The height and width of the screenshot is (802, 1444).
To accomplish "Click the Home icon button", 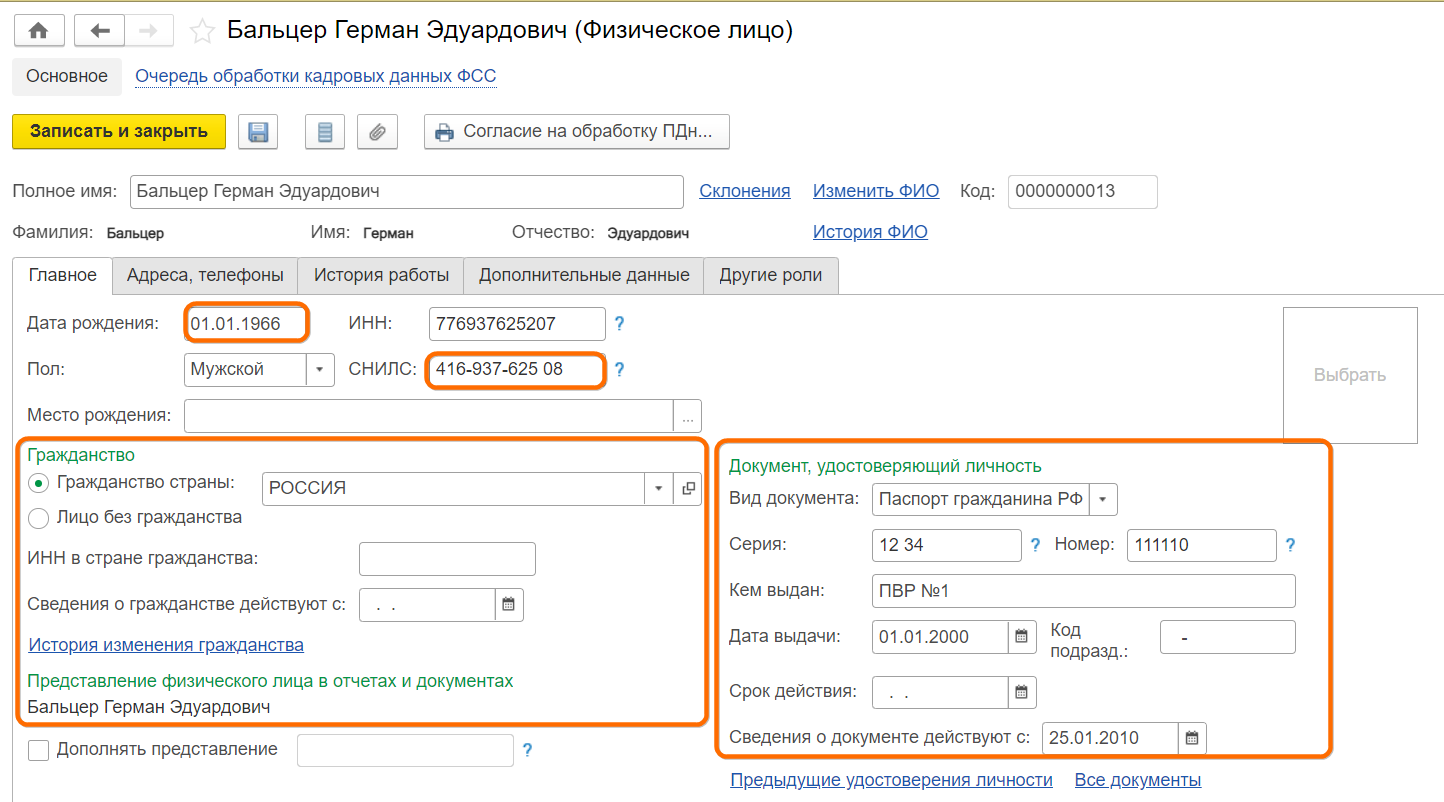I will (39, 31).
